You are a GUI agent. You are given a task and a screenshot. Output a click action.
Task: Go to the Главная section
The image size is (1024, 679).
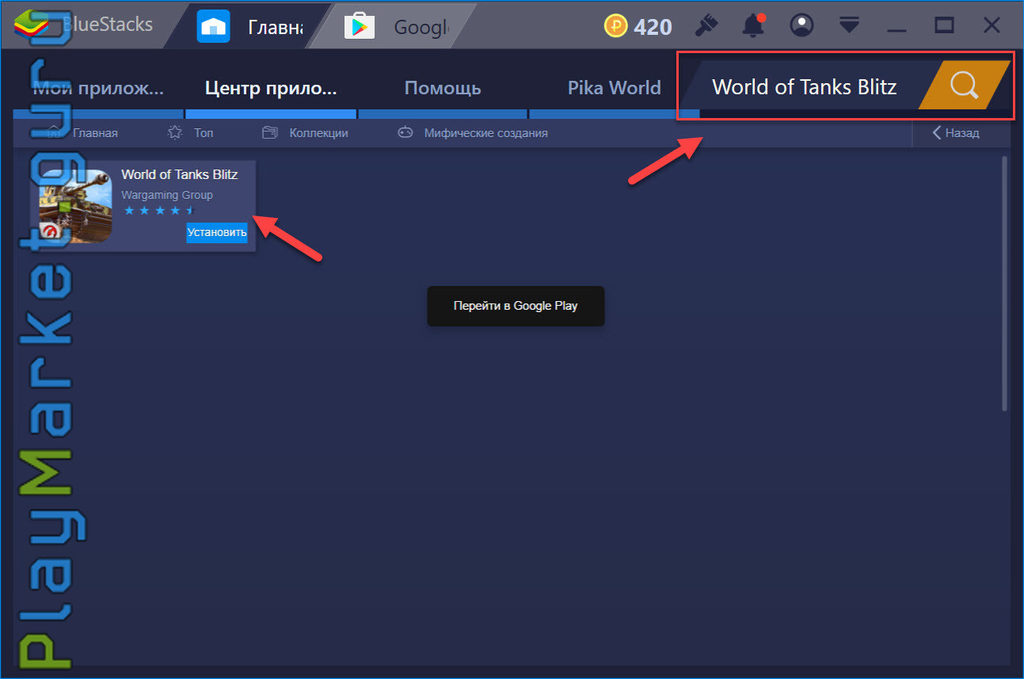[x=84, y=133]
